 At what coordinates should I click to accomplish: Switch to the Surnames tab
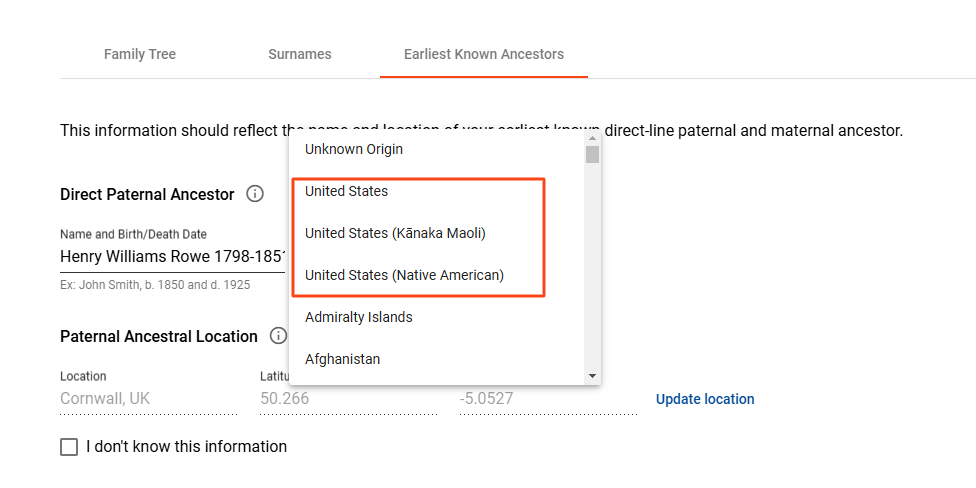[299, 54]
